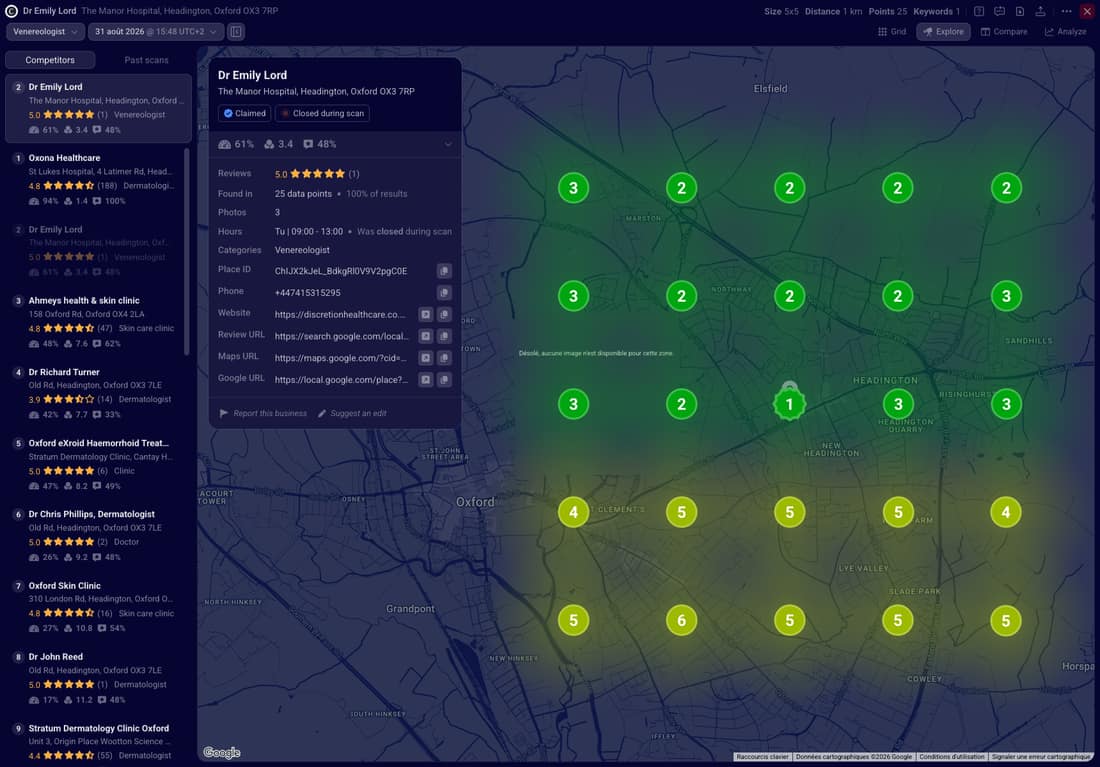Open the Website URL externally

[426, 314]
